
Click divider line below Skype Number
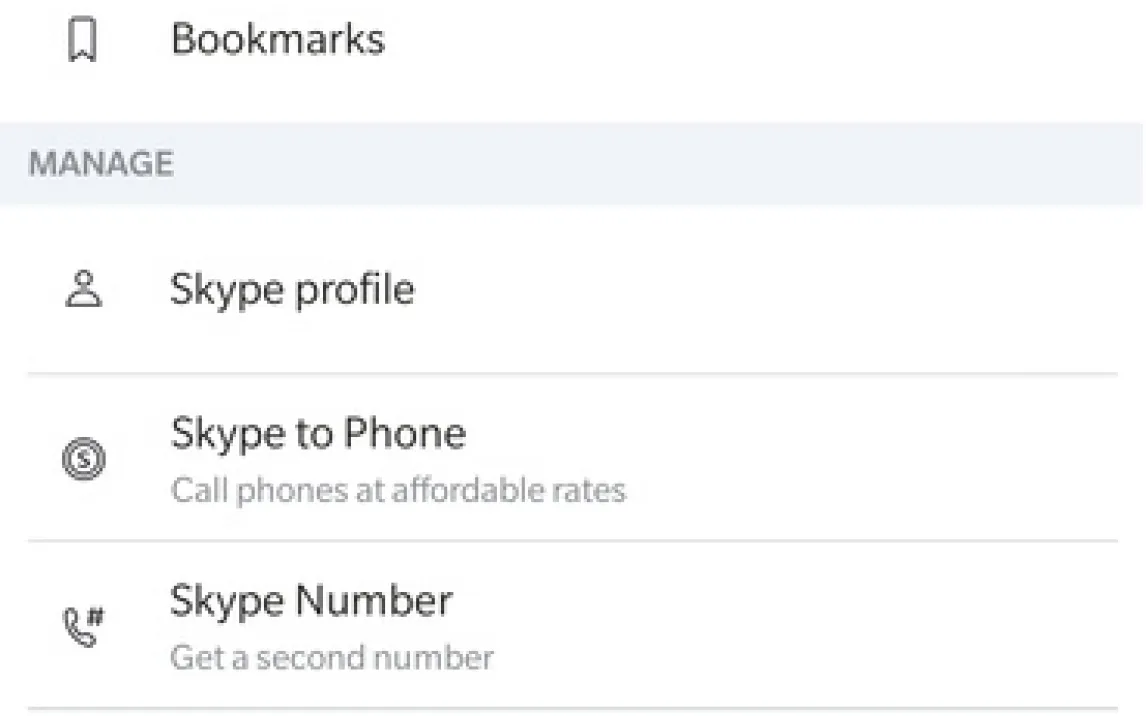[572, 709]
